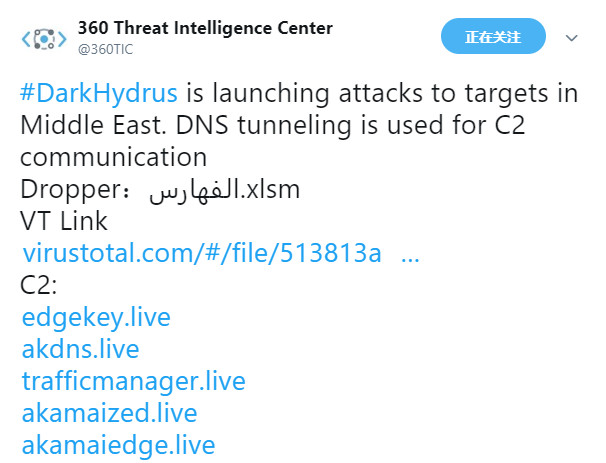Open the akamaized.live link

pos(109,413)
